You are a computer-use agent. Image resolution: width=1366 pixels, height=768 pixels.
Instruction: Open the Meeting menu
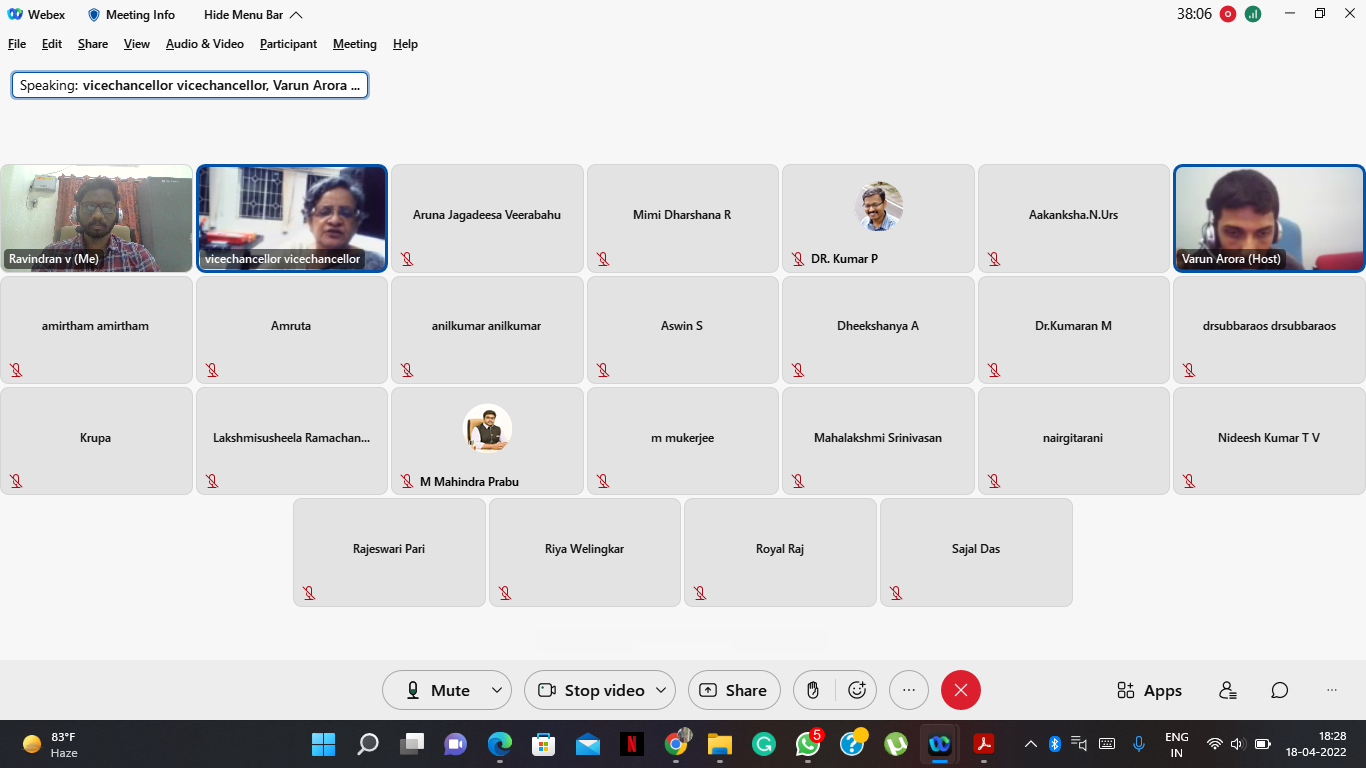355,44
